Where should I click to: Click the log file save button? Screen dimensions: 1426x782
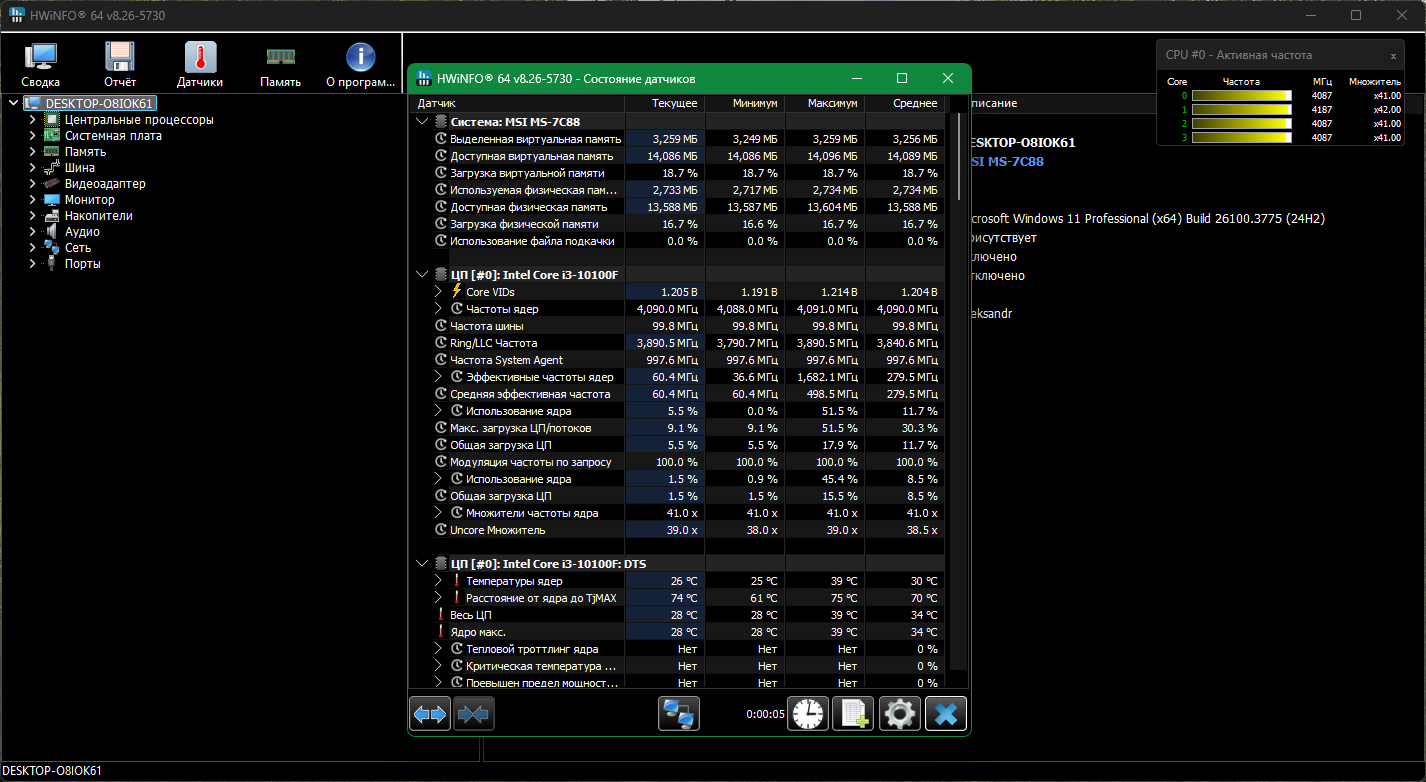[853, 714]
